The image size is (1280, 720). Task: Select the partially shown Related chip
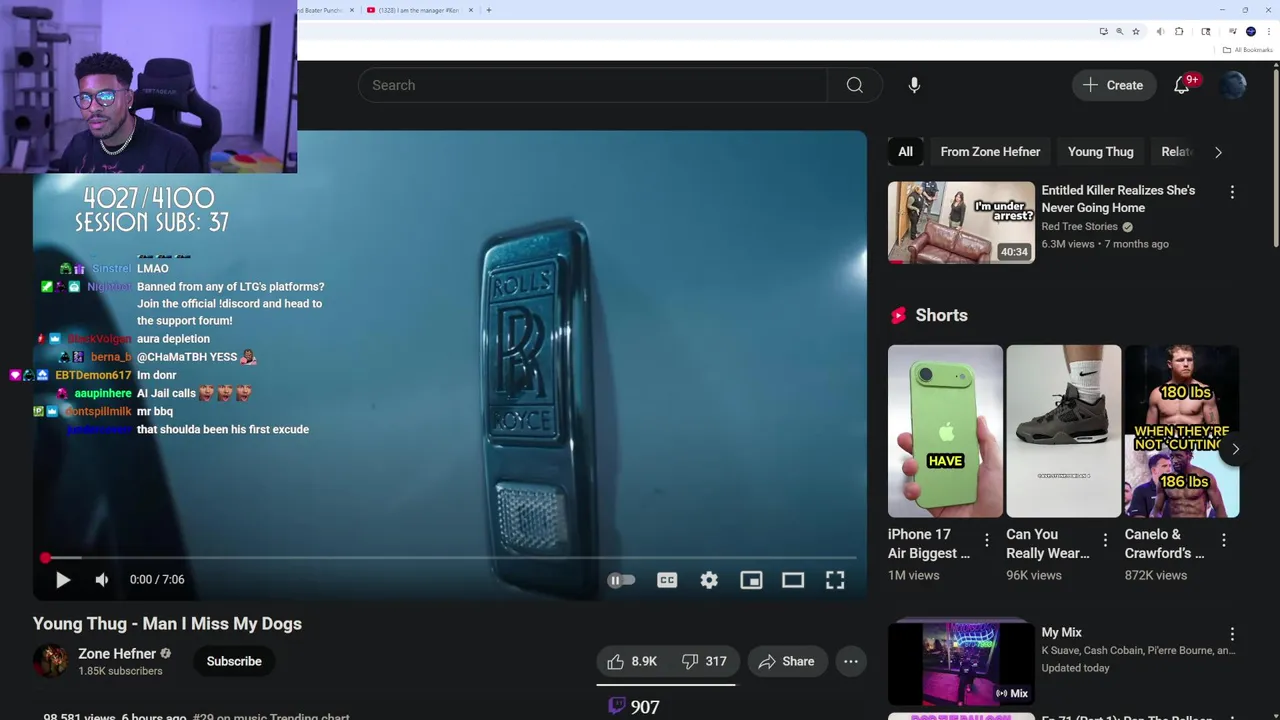click(x=1176, y=152)
